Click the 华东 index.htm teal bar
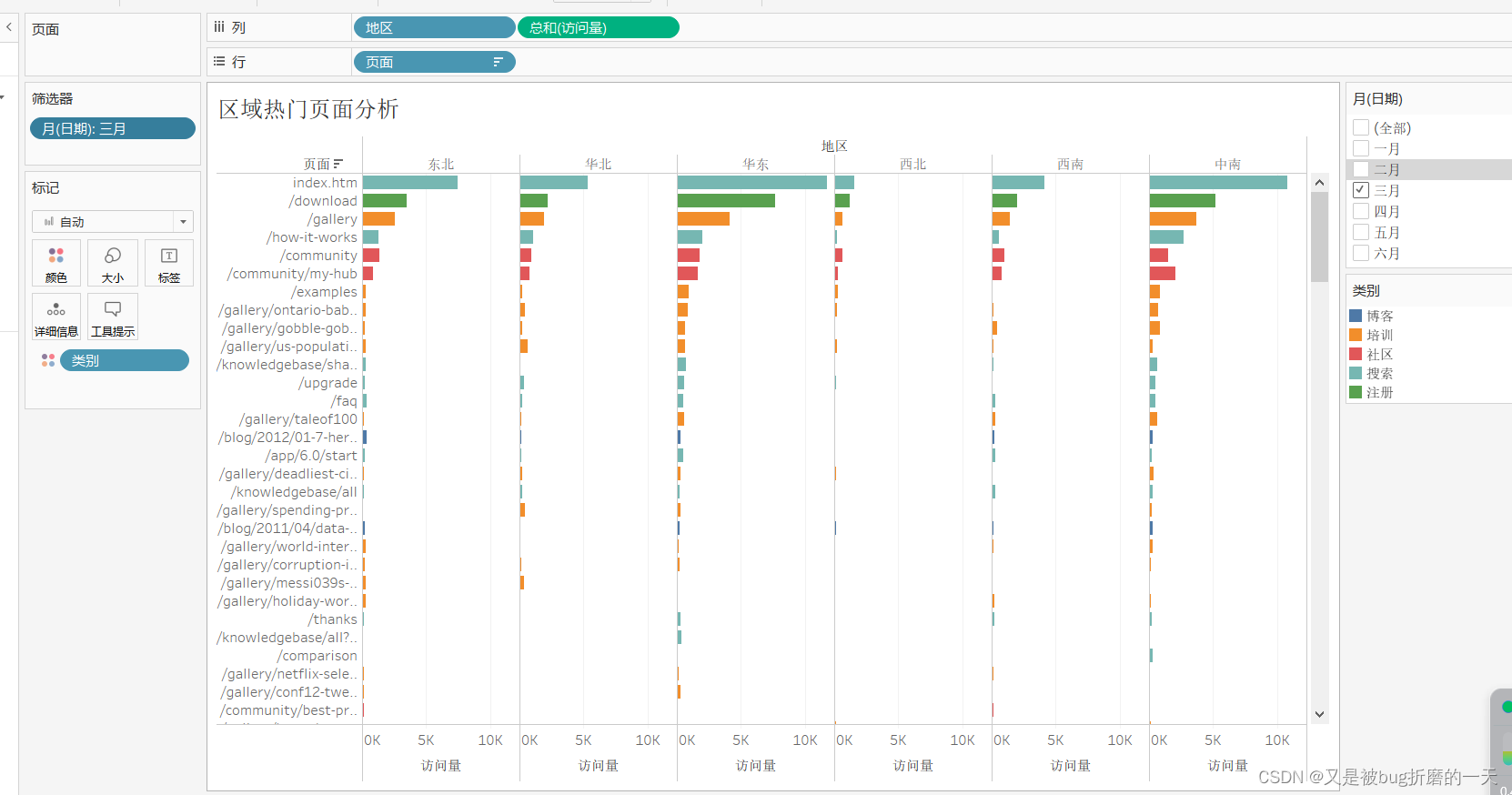 pos(752,183)
